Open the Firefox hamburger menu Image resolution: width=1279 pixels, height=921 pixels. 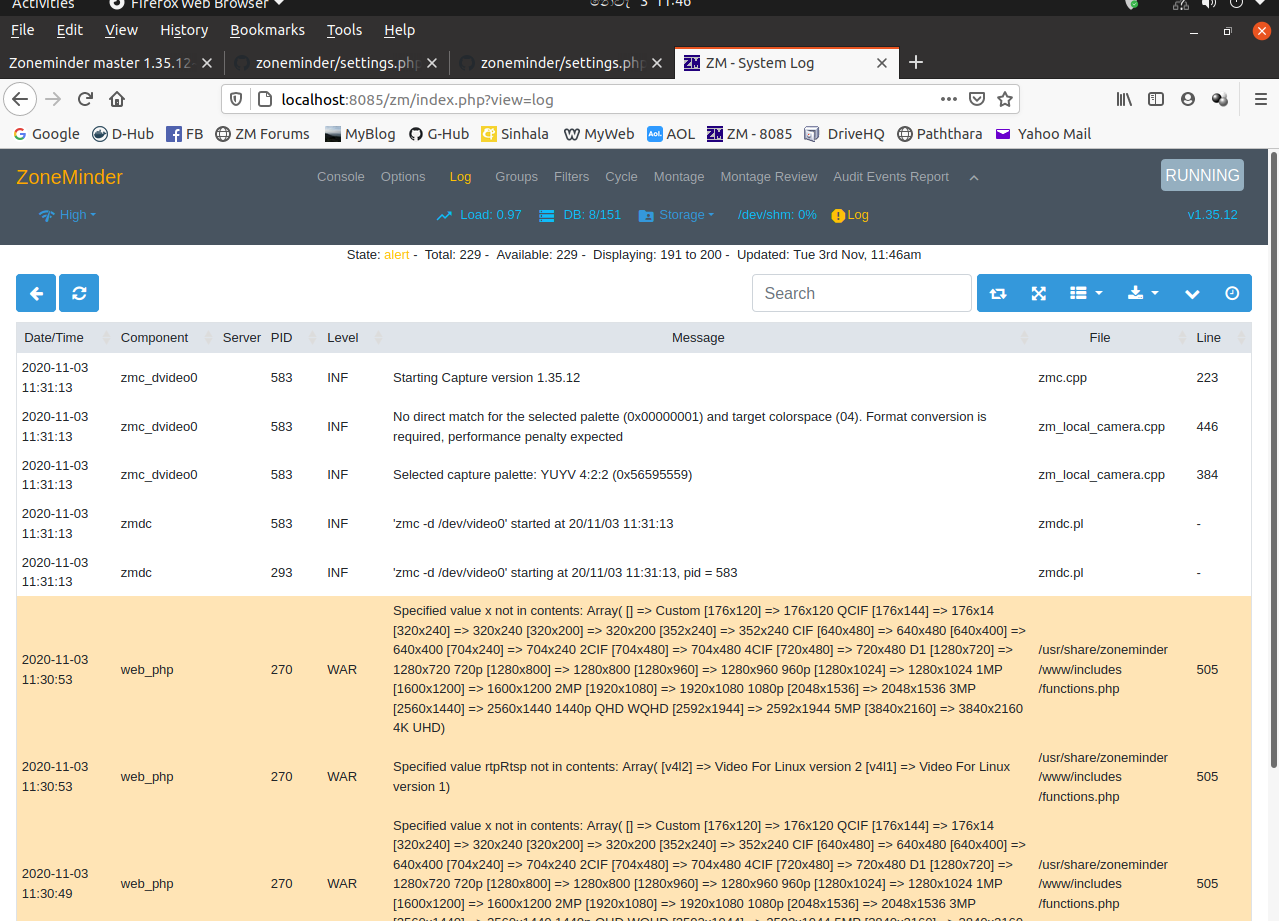(1261, 99)
